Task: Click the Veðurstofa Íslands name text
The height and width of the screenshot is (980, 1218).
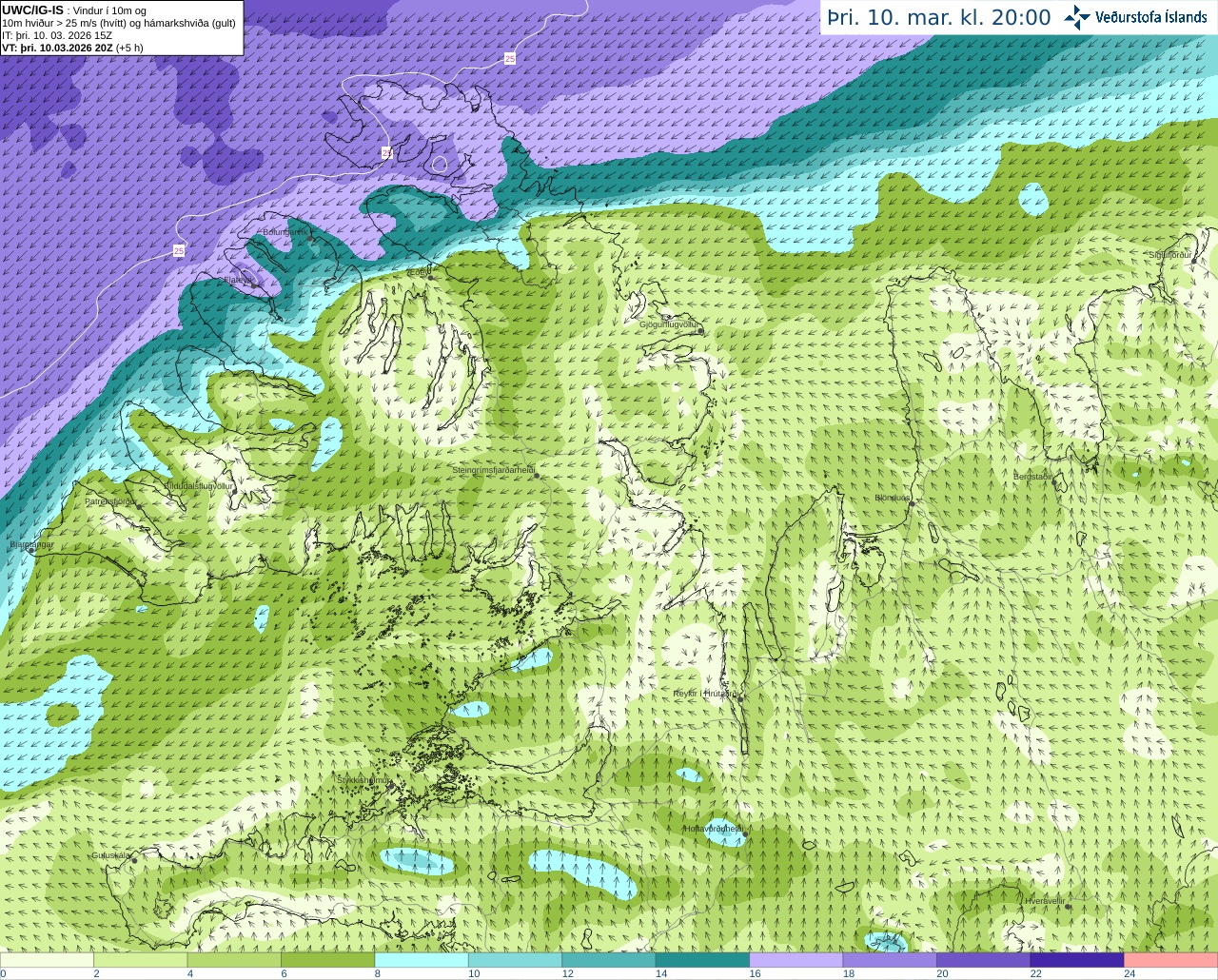Action: pyautogui.click(x=1150, y=17)
